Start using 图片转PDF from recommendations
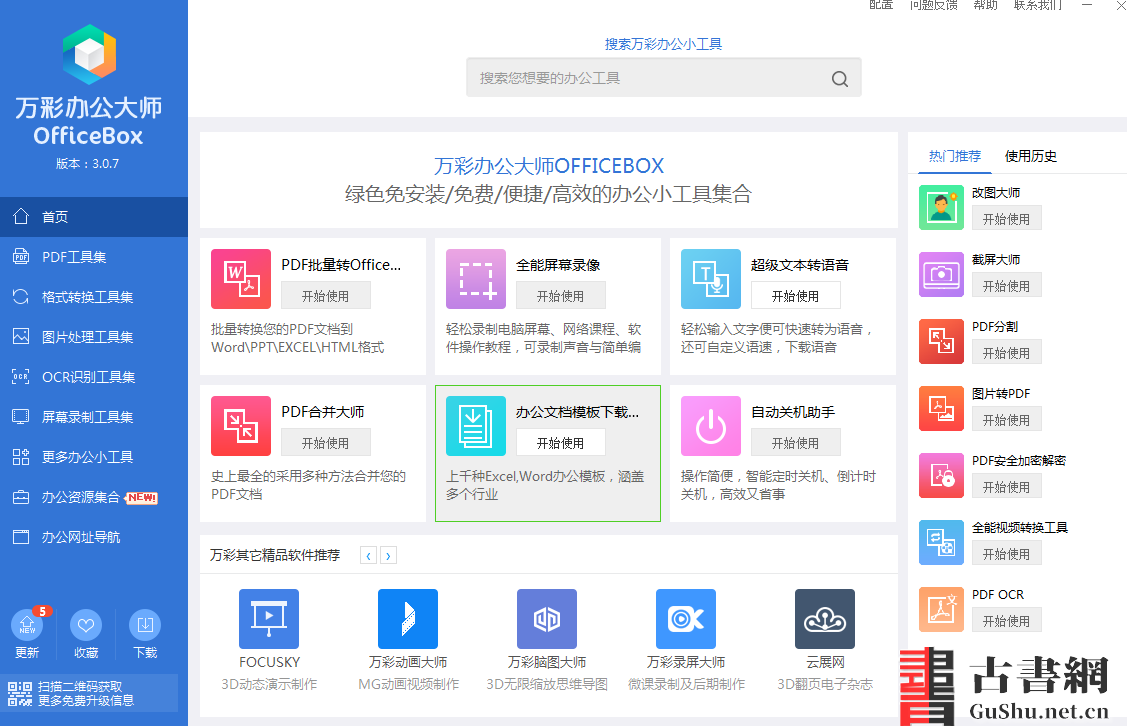 [1006, 420]
